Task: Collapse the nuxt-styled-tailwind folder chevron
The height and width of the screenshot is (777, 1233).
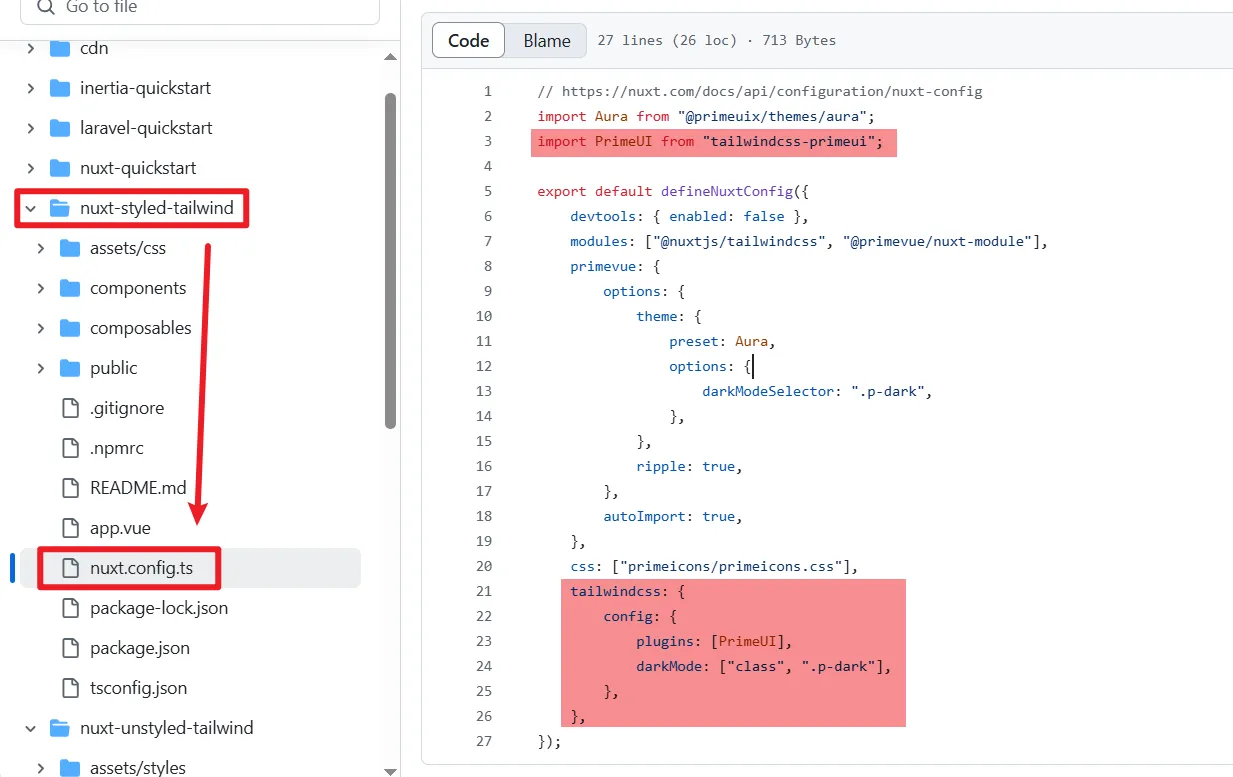Action: (30, 208)
